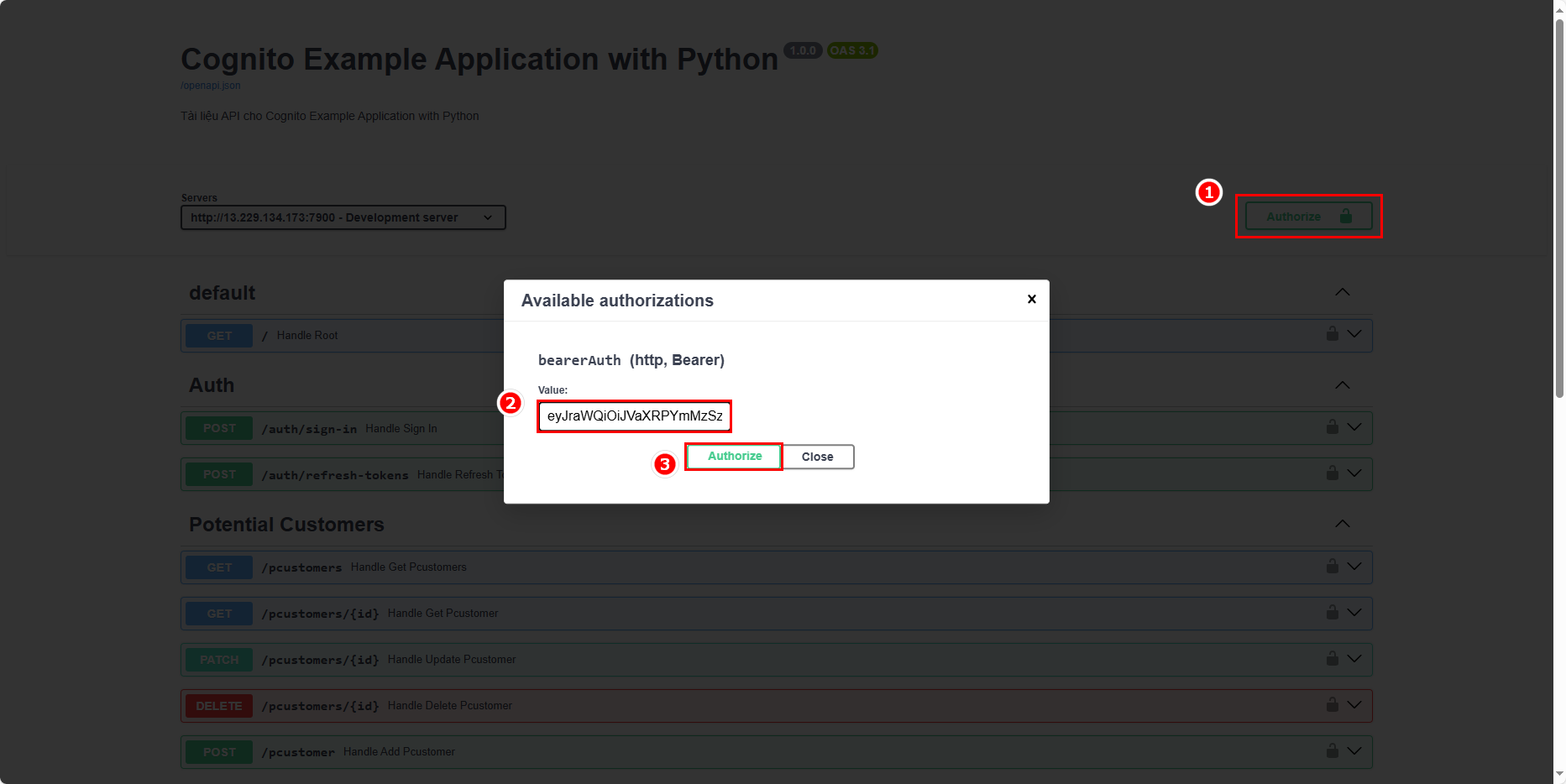Click lock icon on PATCH /pcustomers/{id} row
Image resolution: width=1566 pixels, height=784 pixels.
pos(1332,658)
